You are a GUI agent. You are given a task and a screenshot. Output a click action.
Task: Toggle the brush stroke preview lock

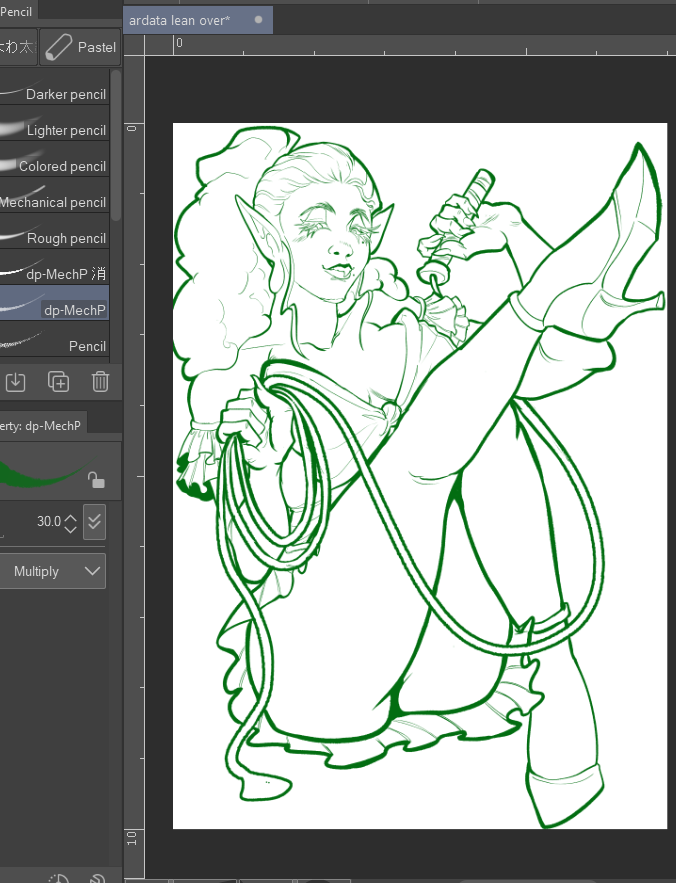pos(96,480)
